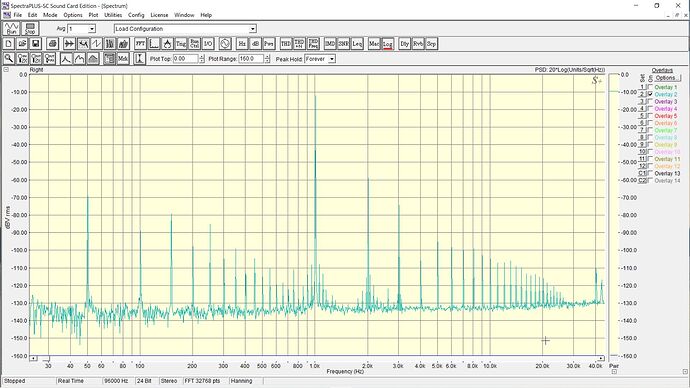690x388 pixels.
Task: Click the Dly delay finder icon
Action: 404,44
